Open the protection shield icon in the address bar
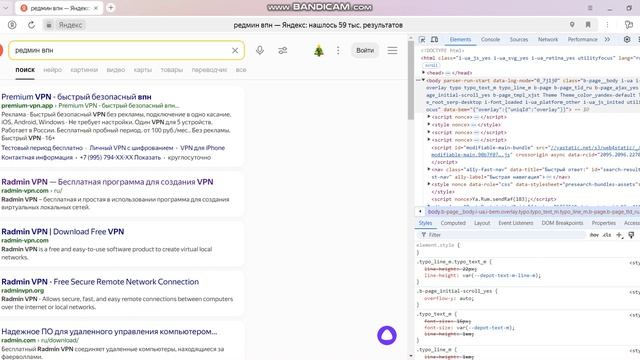The width and height of the screenshot is (640, 360). (12, 25)
